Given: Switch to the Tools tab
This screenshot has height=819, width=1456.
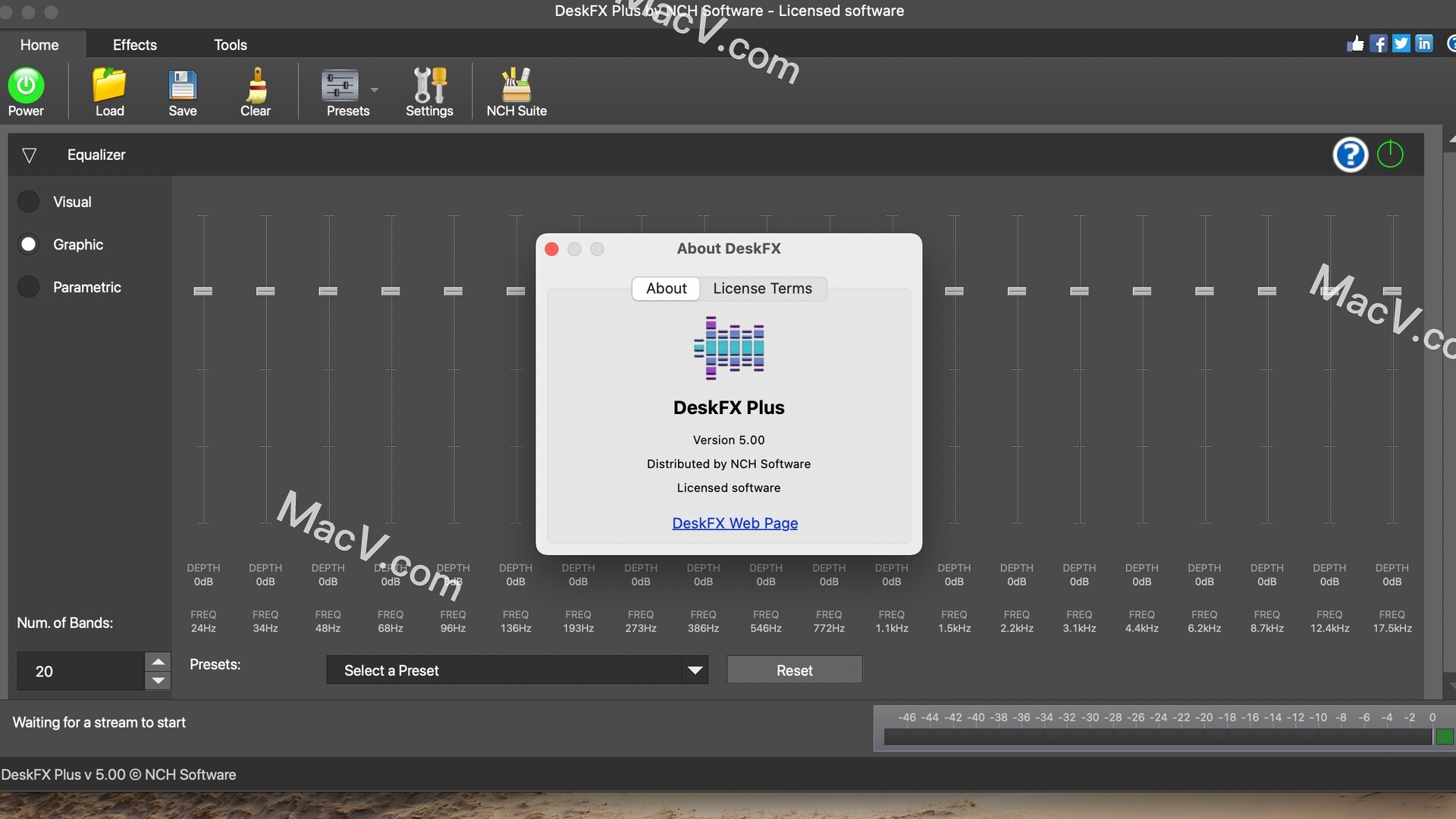Looking at the screenshot, I should pos(231,45).
